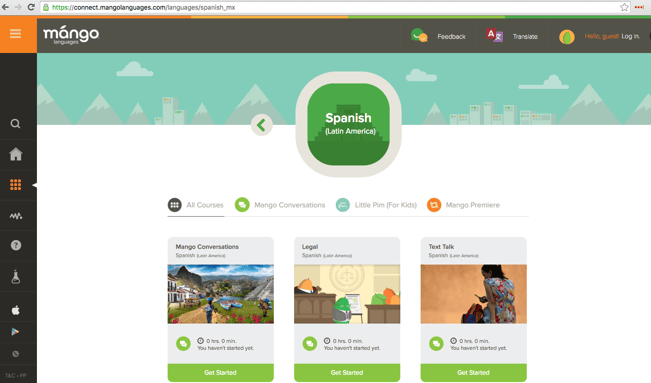
Task: Switch to the All Courses tab
Action: coord(196,205)
